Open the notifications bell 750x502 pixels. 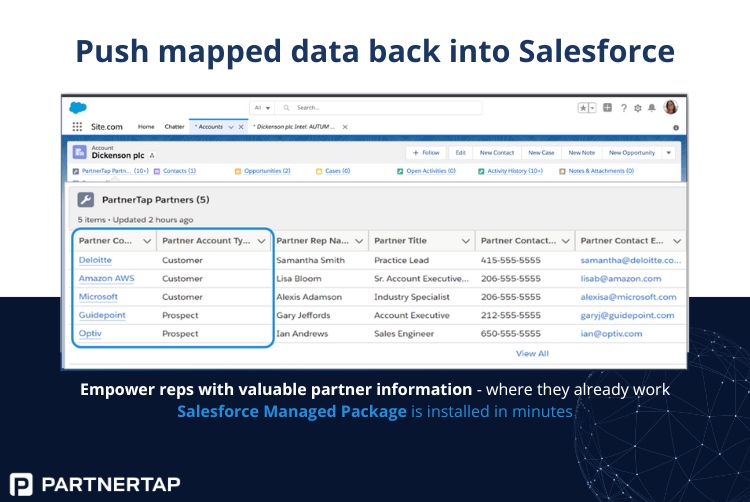[x=651, y=108]
